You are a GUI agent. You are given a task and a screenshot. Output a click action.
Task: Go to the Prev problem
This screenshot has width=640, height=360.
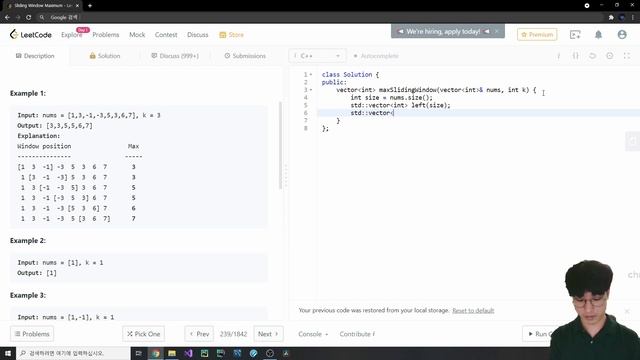pos(199,334)
